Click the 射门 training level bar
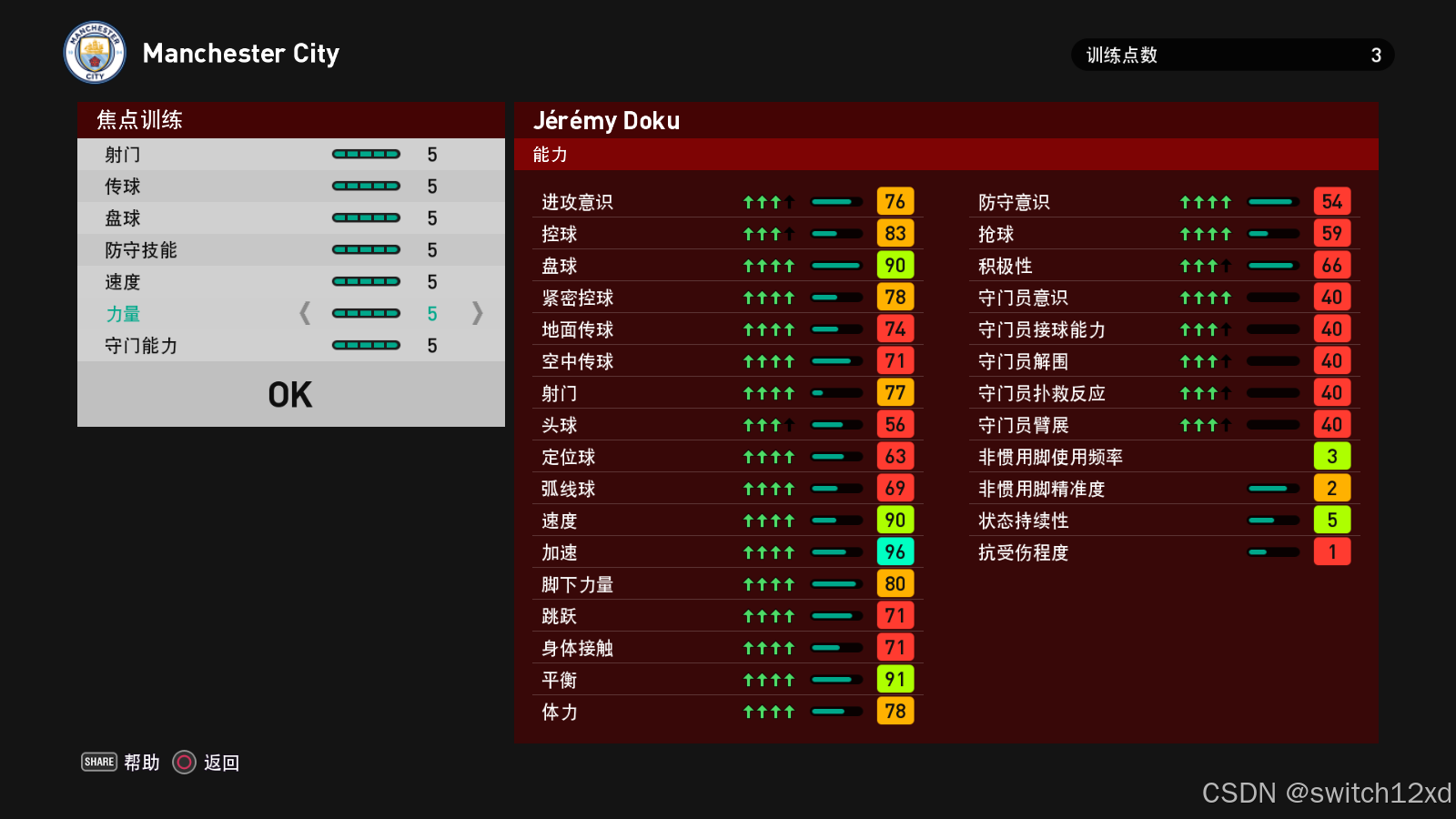1456x819 pixels. (x=366, y=154)
